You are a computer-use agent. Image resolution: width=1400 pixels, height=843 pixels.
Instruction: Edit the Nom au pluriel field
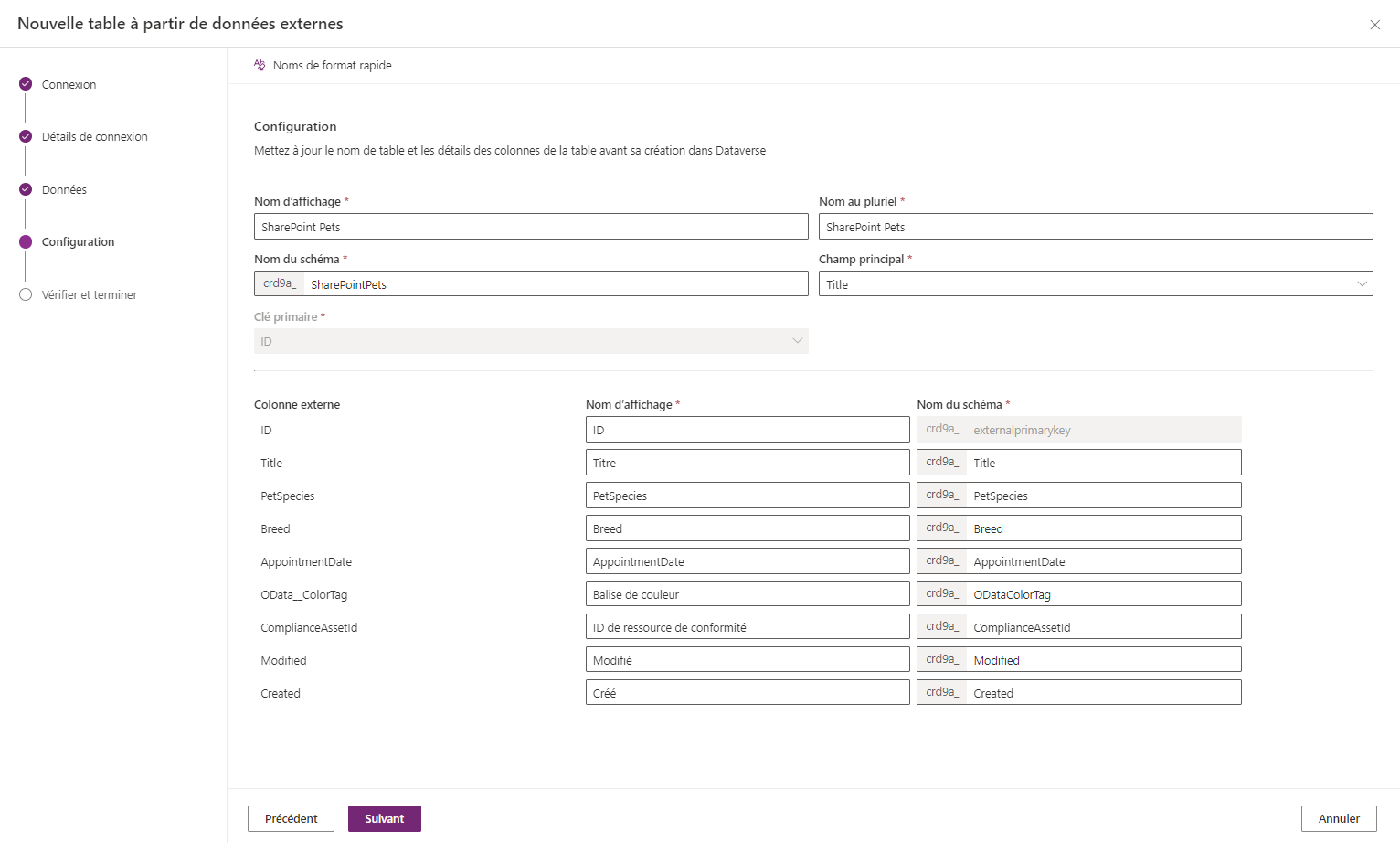1096,227
